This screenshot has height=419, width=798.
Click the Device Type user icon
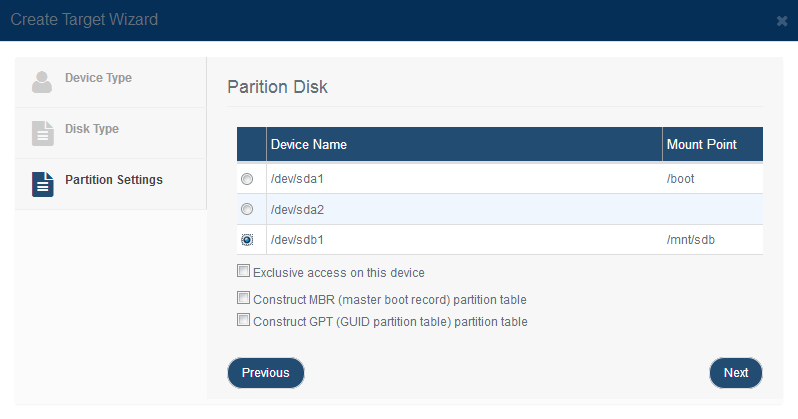click(x=42, y=82)
